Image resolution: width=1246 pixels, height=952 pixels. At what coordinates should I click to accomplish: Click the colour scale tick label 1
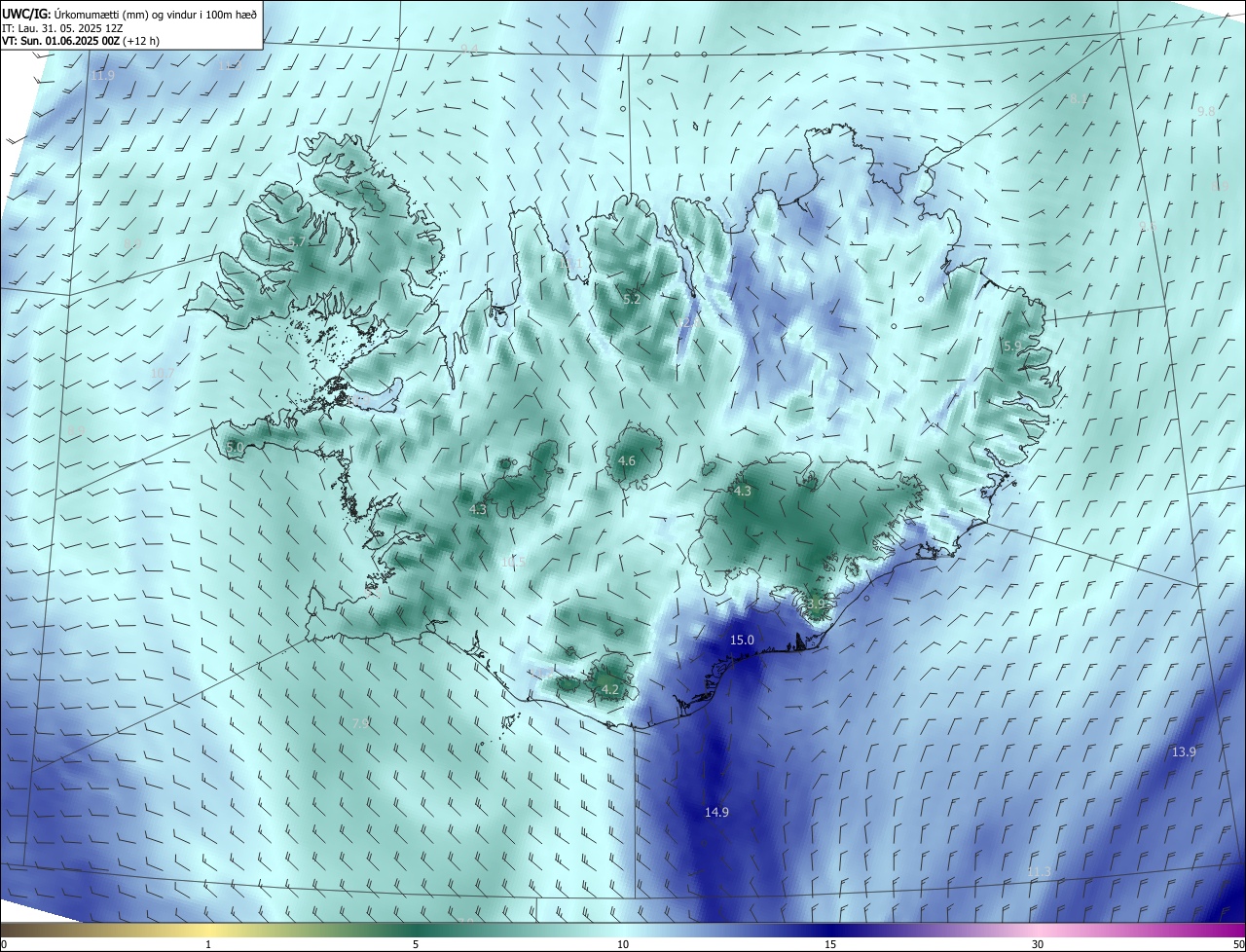point(208,944)
